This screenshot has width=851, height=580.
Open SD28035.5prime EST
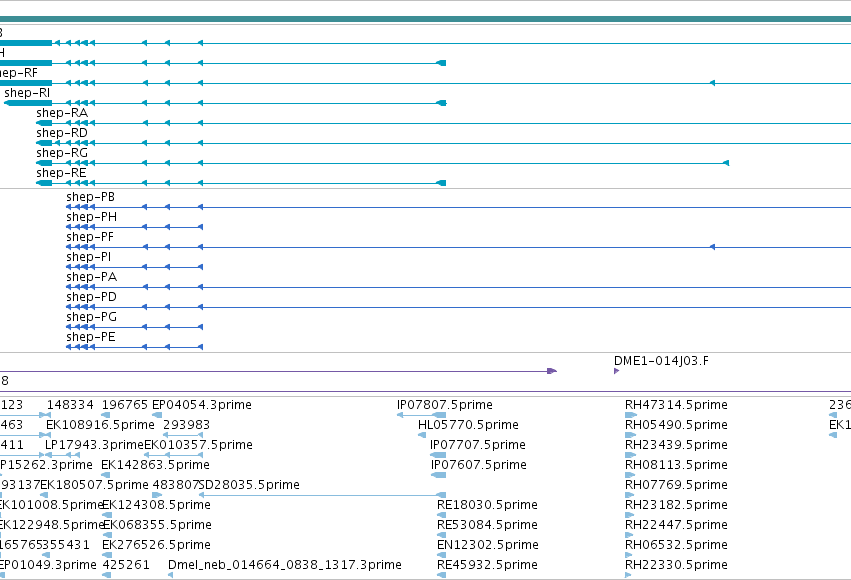tap(249, 485)
